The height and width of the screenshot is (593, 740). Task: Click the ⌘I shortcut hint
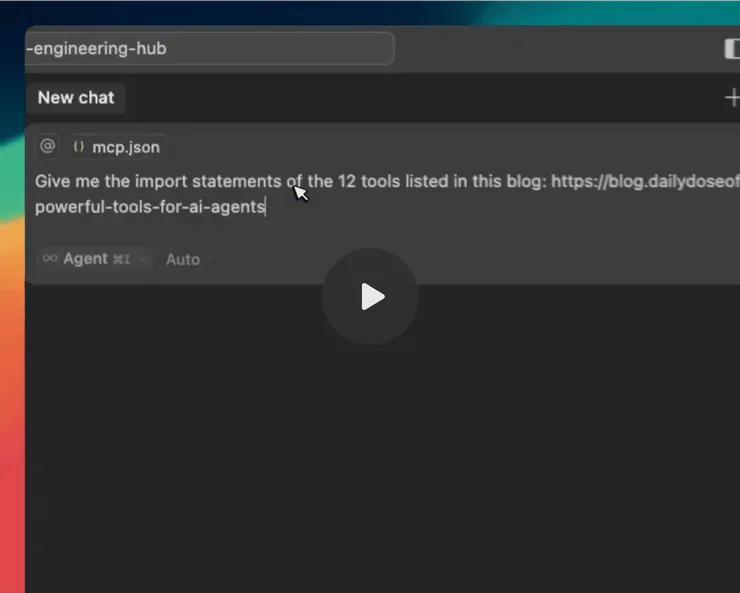coord(122,259)
